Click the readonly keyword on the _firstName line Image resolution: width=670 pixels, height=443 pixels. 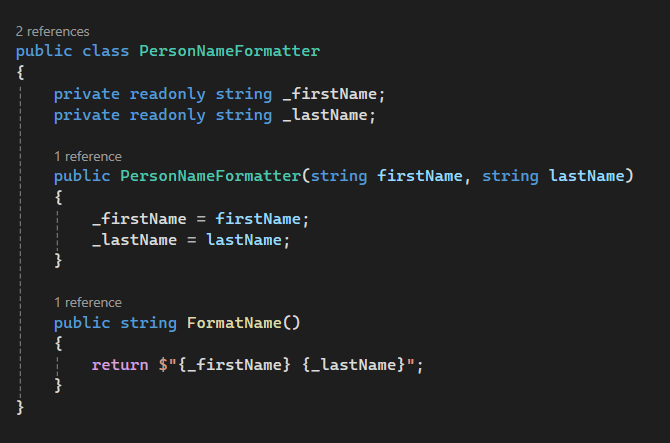pyautogui.click(x=167, y=94)
